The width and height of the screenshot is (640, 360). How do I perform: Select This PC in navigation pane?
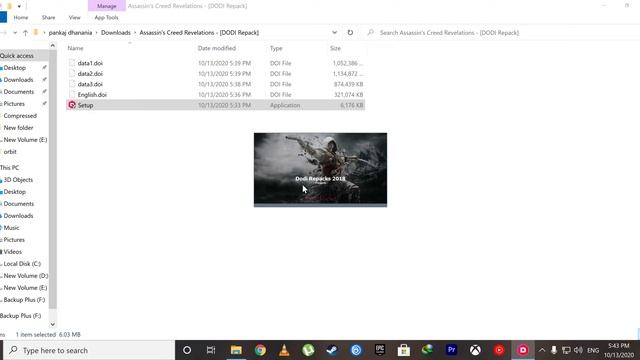(9, 168)
